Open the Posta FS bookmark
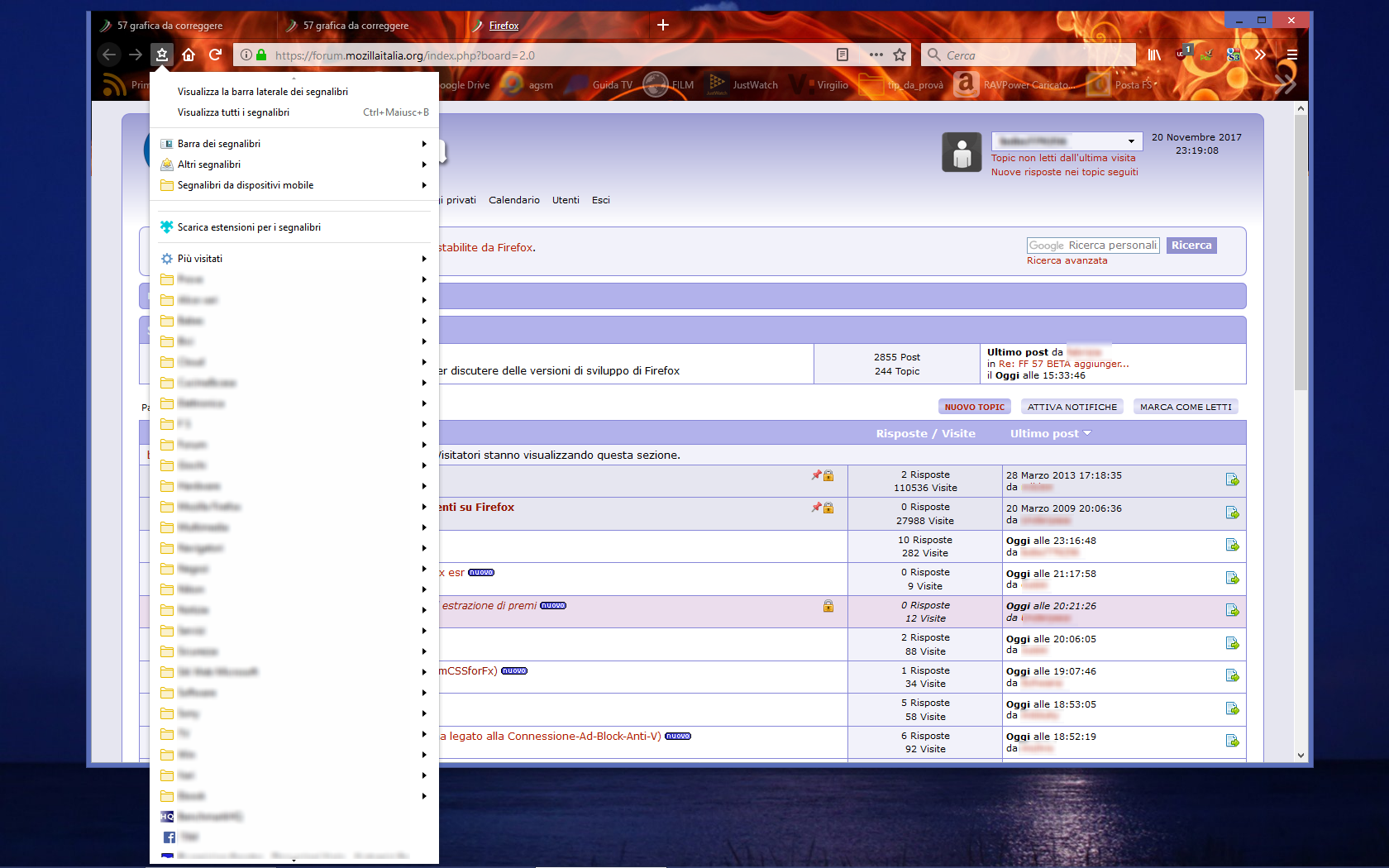Viewport: 1389px width, 868px height. point(1121,84)
